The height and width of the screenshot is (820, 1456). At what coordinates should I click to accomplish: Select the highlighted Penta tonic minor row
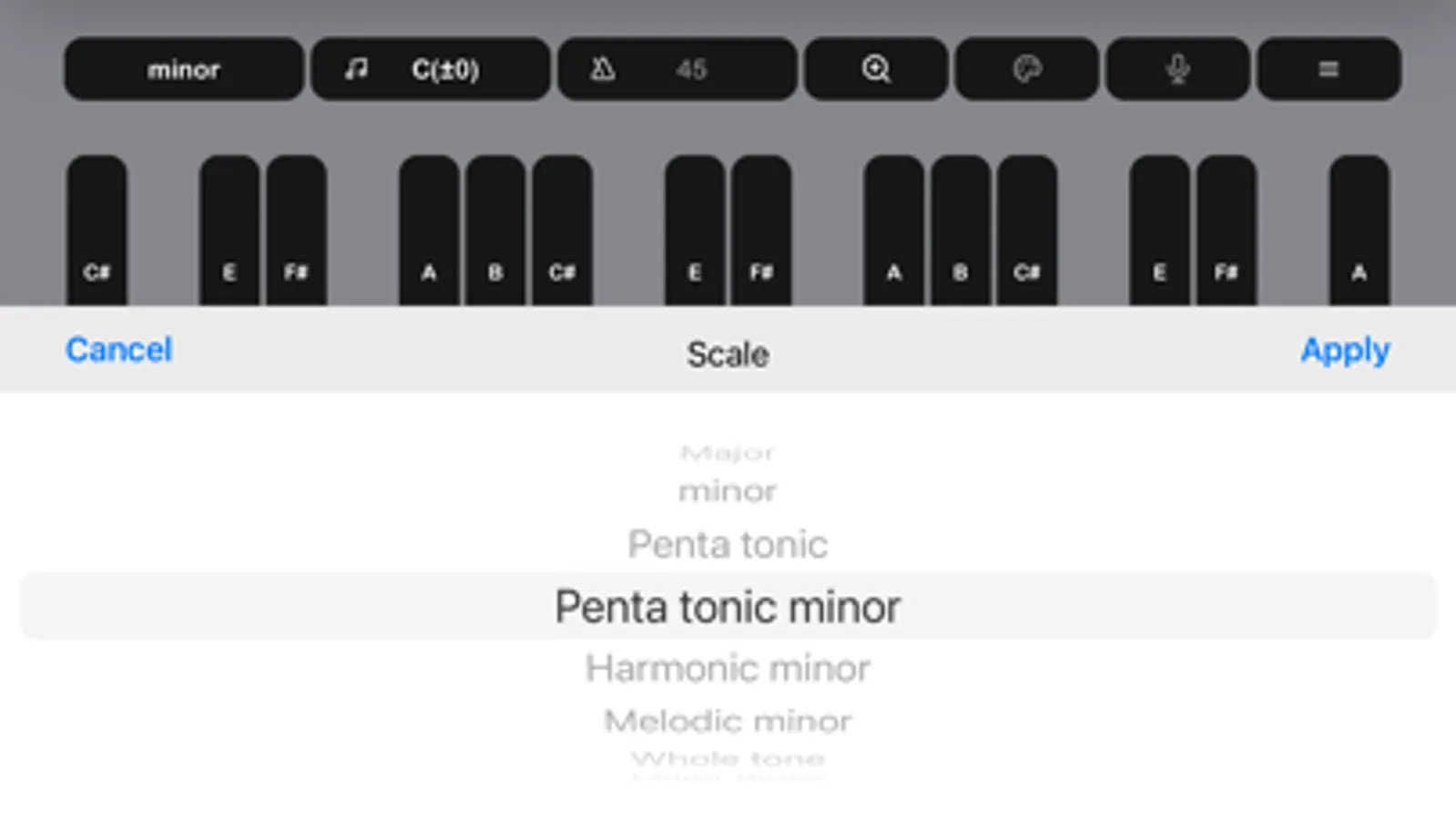[728, 607]
